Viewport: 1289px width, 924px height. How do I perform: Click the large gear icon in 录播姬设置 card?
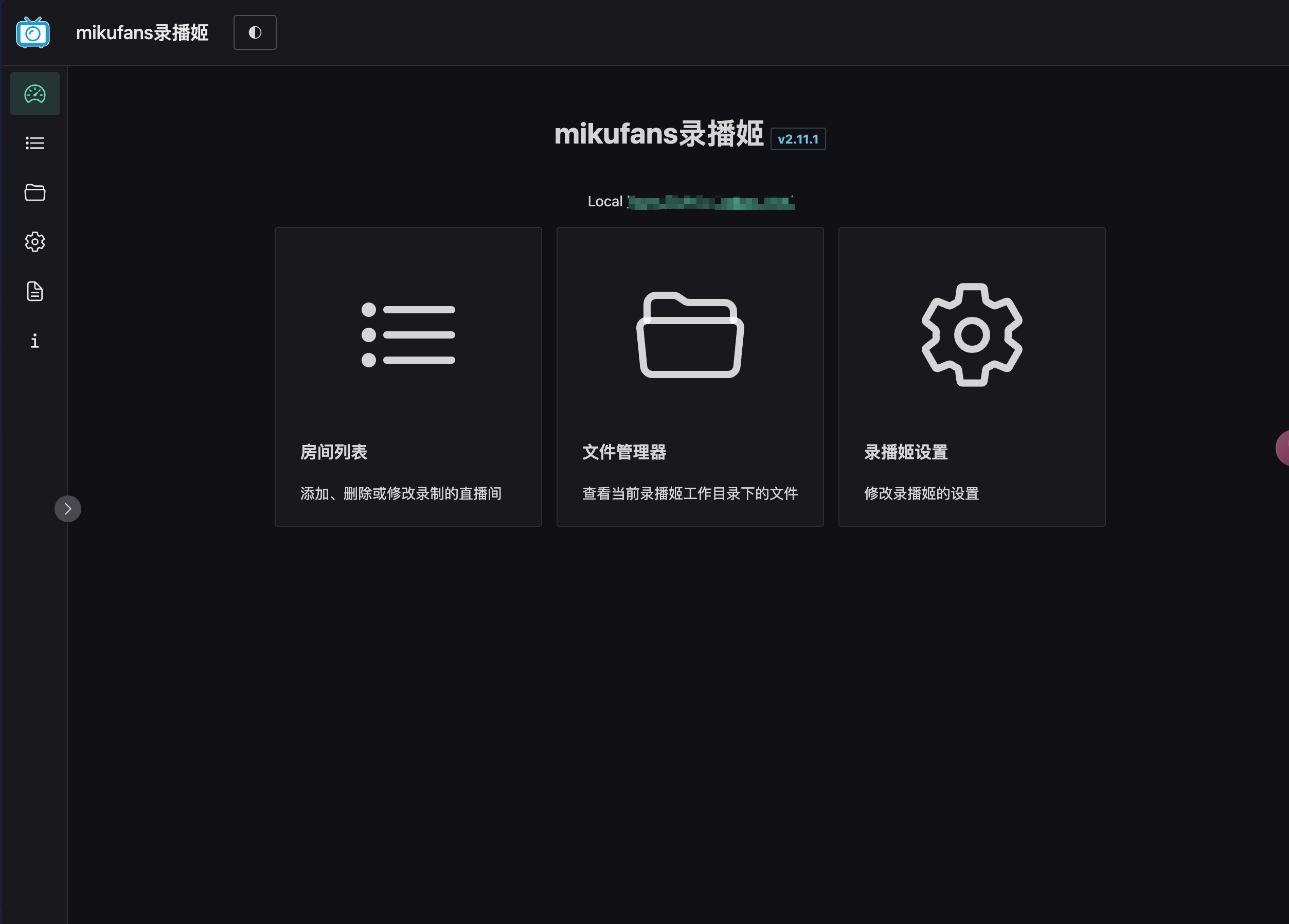tap(972, 335)
